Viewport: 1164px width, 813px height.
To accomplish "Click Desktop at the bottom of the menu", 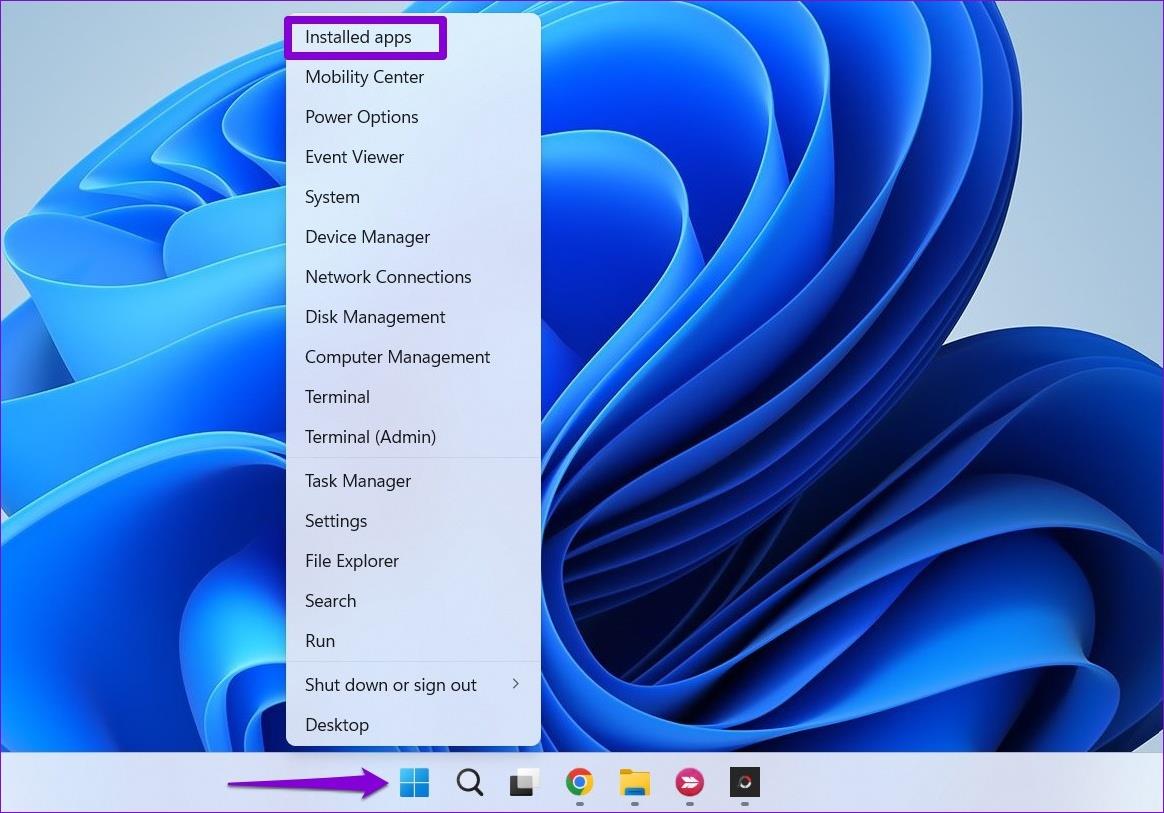I will [337, 725].
